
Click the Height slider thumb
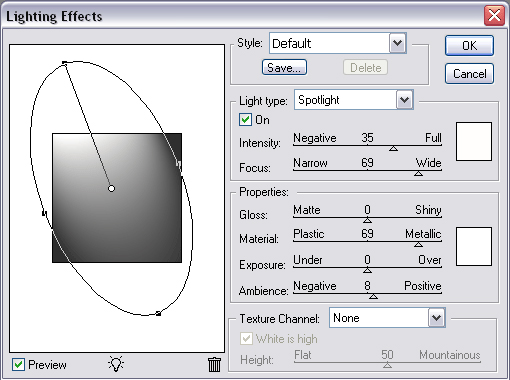(387, 365)
